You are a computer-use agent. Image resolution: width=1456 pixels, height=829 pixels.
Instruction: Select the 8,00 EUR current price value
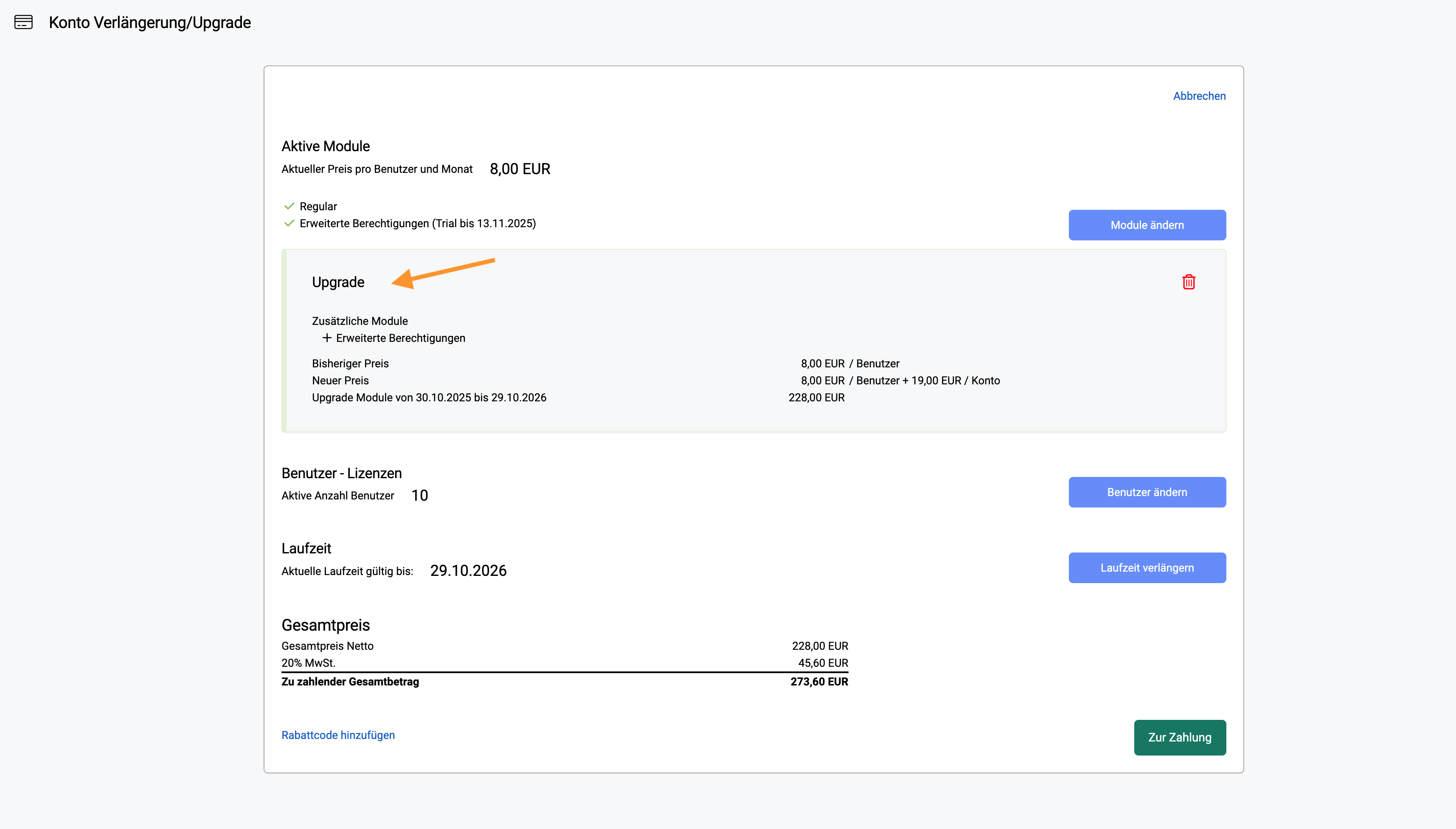click(x=520, y=169)
